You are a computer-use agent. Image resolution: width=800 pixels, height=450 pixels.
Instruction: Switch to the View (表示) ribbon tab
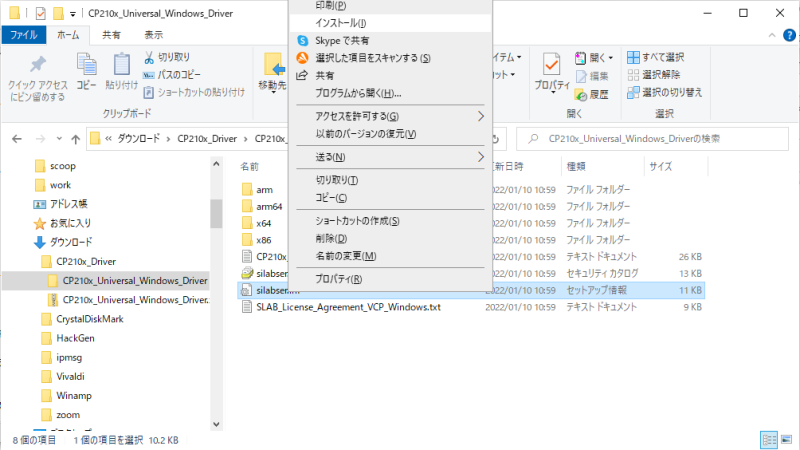click(154, 35)
